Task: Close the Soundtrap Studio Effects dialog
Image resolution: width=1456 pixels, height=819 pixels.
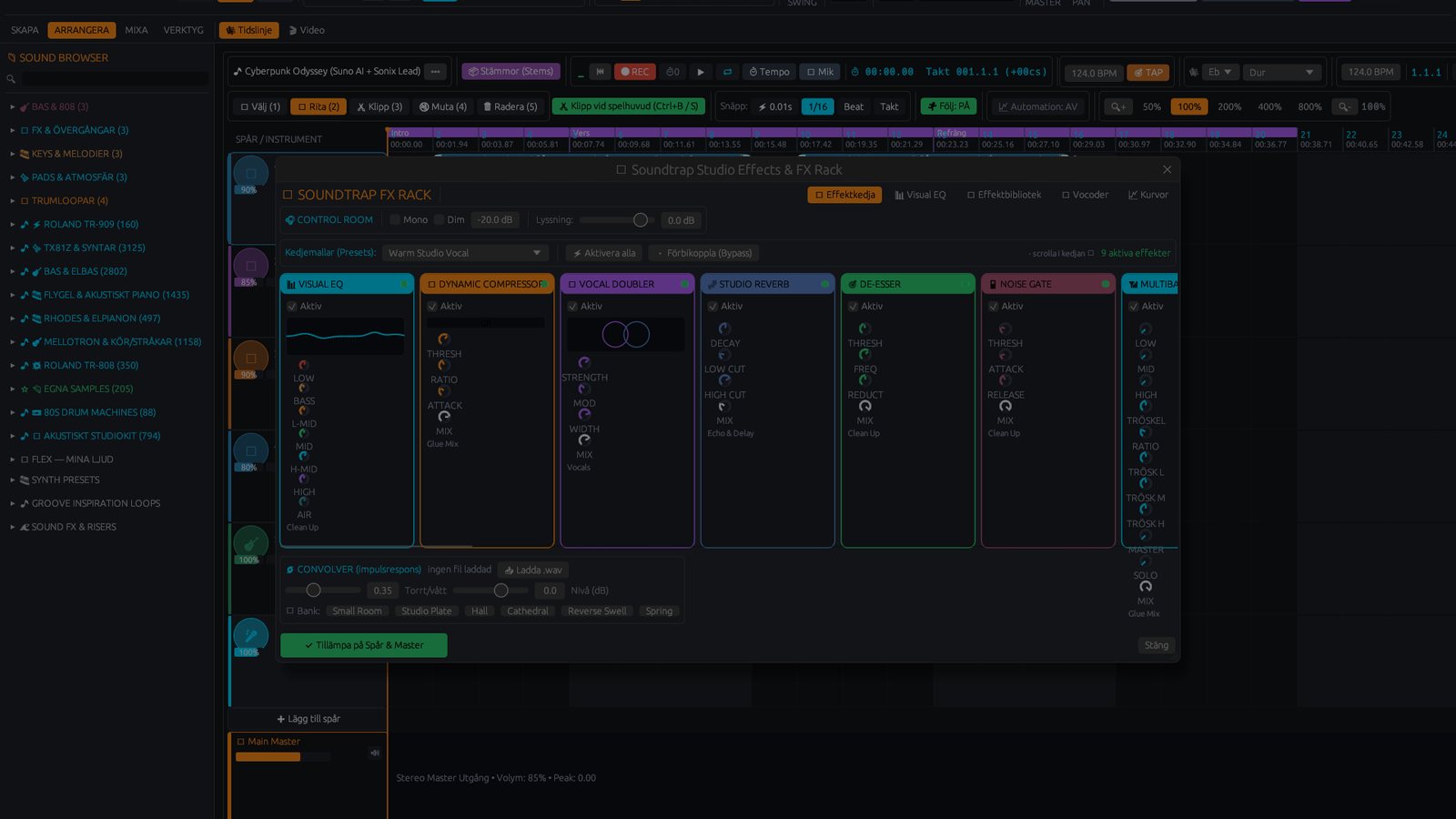Action: point(1167,169)
